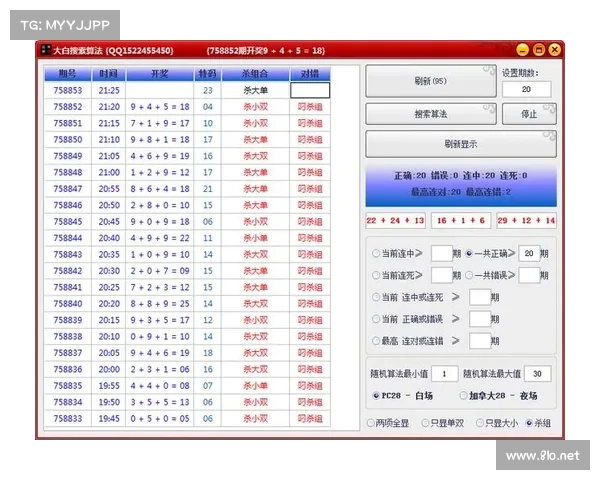Click time 20:00 in the table
Screen dimensions: 600x480
[x=109, y=369]
